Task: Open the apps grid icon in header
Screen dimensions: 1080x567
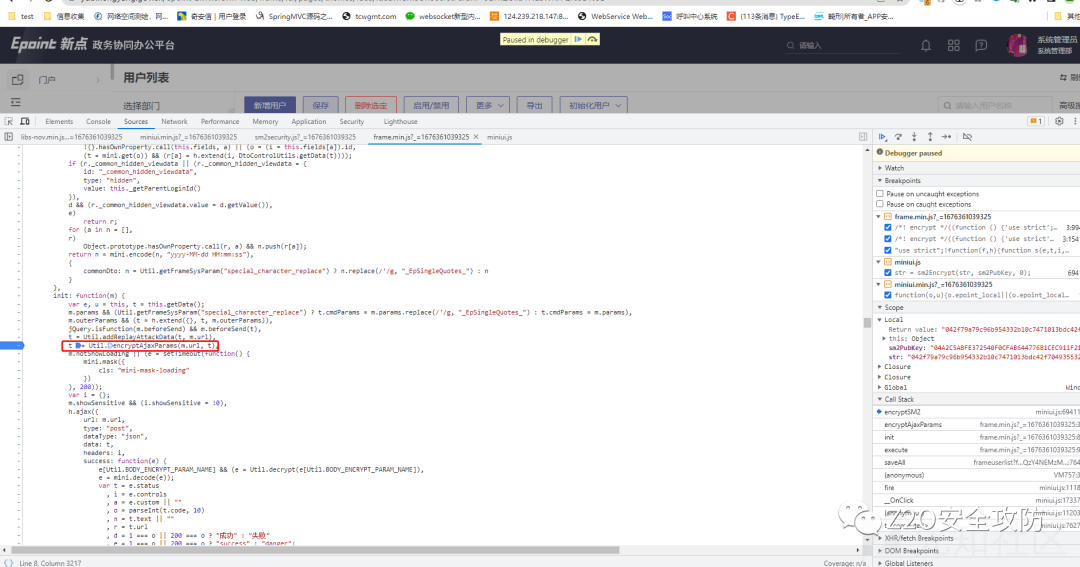Action: [x=953, y=45]
